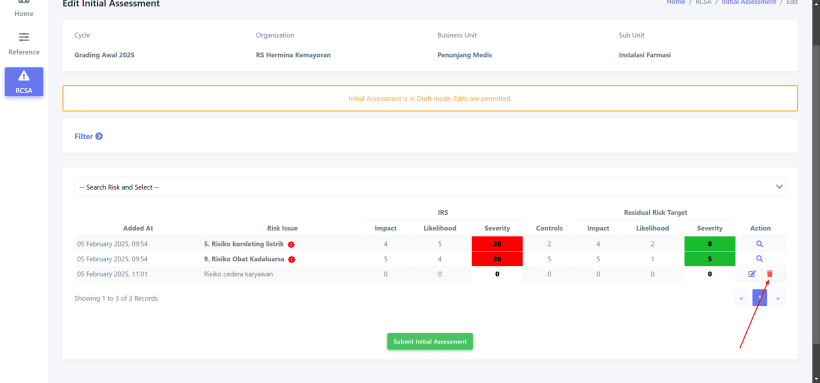Select '5. Risiko korsleting listrik' risk text
820x383 pixels.
click(x=244, y=244)
